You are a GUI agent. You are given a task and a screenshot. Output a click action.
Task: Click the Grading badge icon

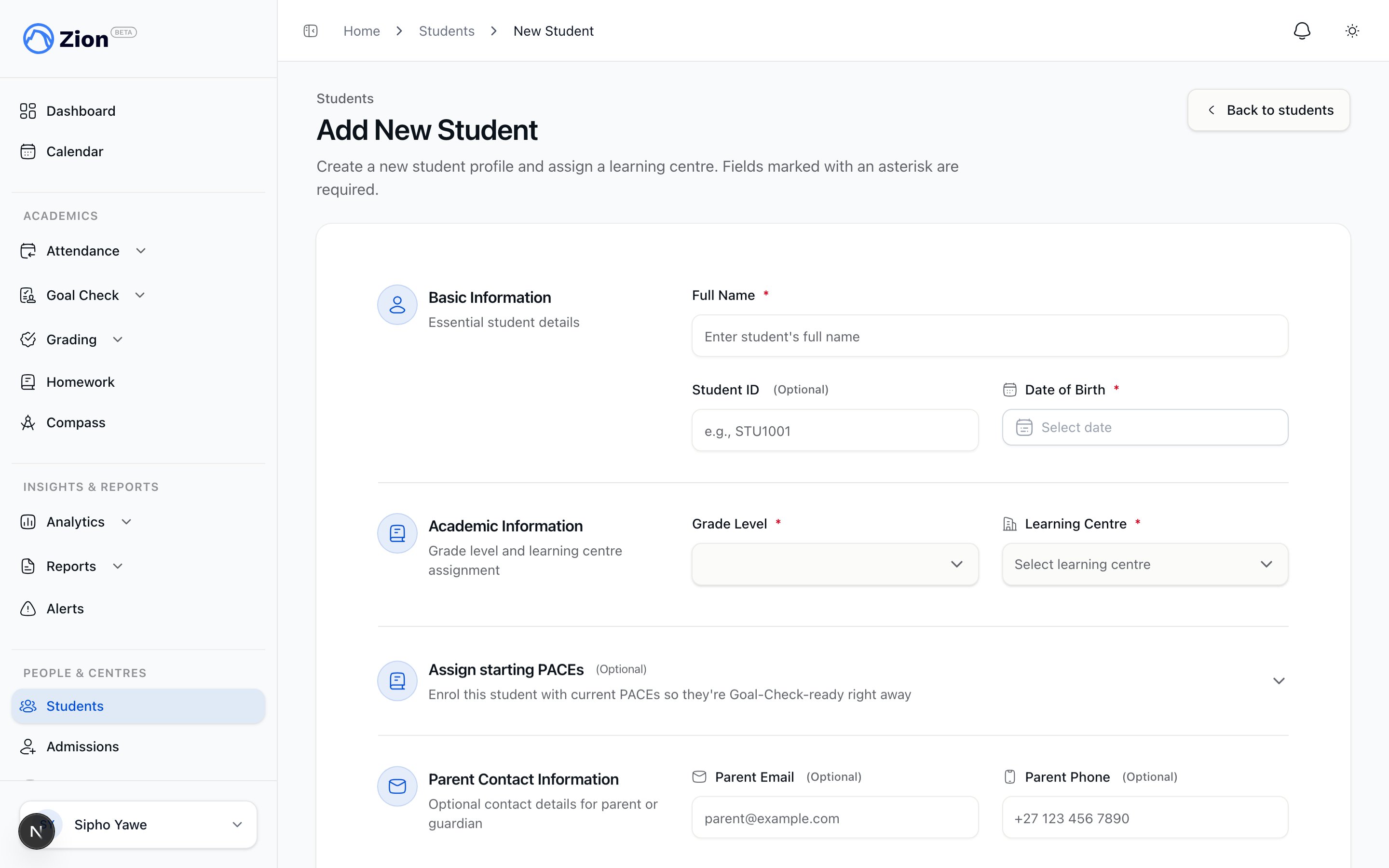[27, 339]
